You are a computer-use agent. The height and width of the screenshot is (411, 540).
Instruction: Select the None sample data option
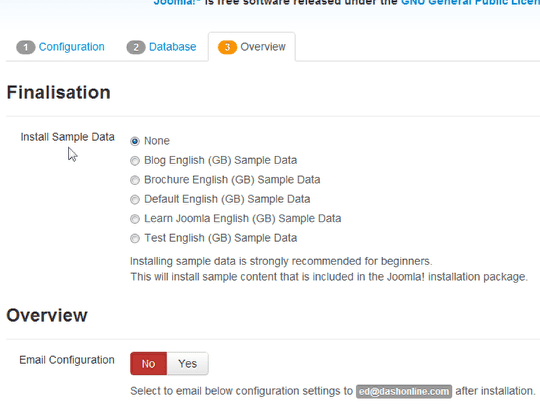point(135,141)
